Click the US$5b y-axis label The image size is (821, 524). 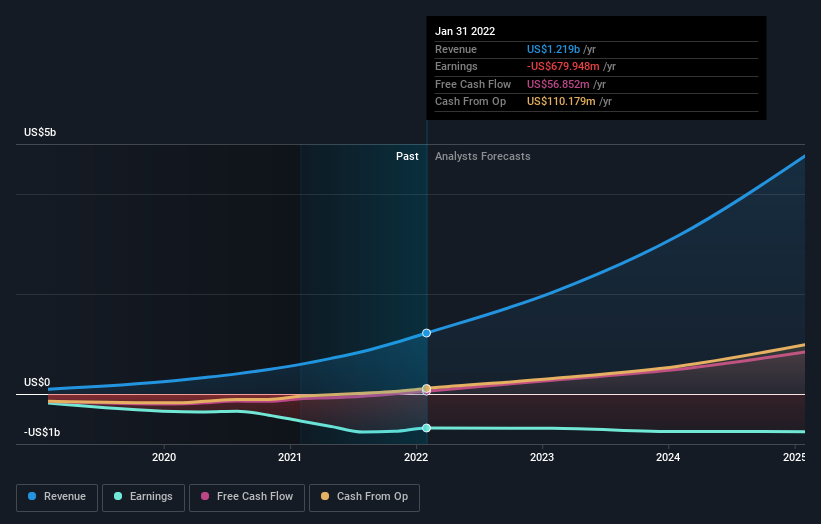click(40, 132)
